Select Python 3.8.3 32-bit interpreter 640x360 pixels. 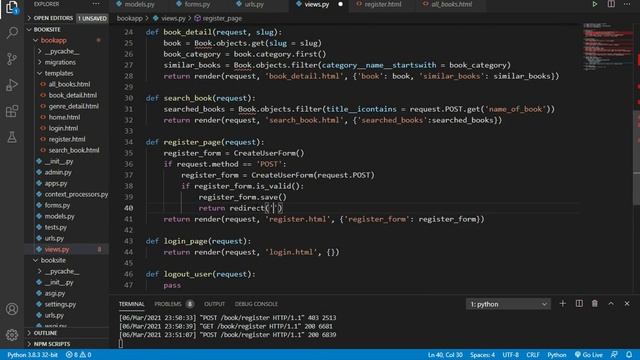pos(32,355)
